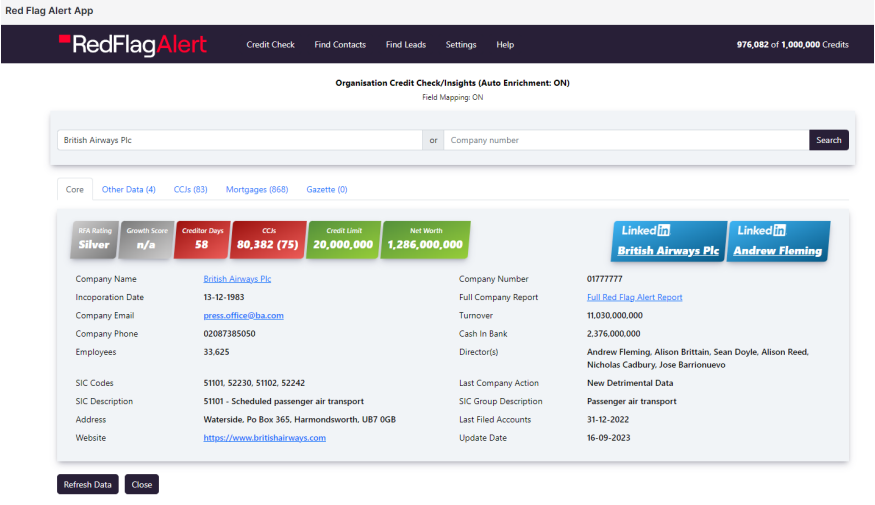Switch to the Core tab
Viewport: 875px width, 505px height.
[x=75, y=190]
